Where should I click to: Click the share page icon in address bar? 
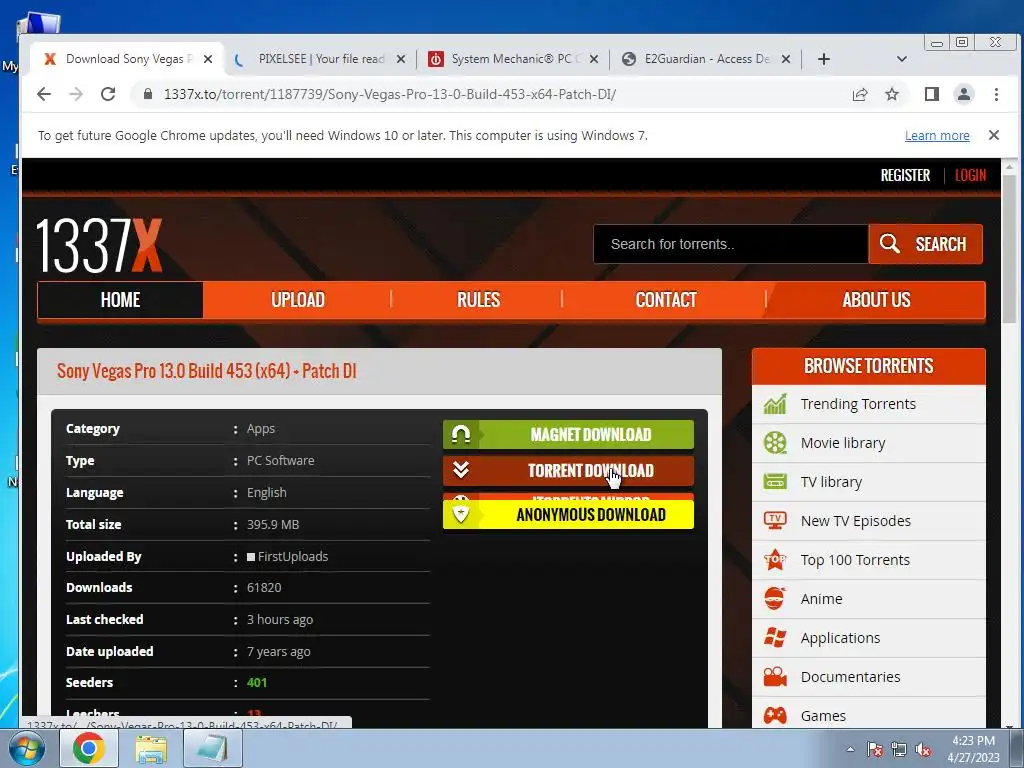point(860,94)
